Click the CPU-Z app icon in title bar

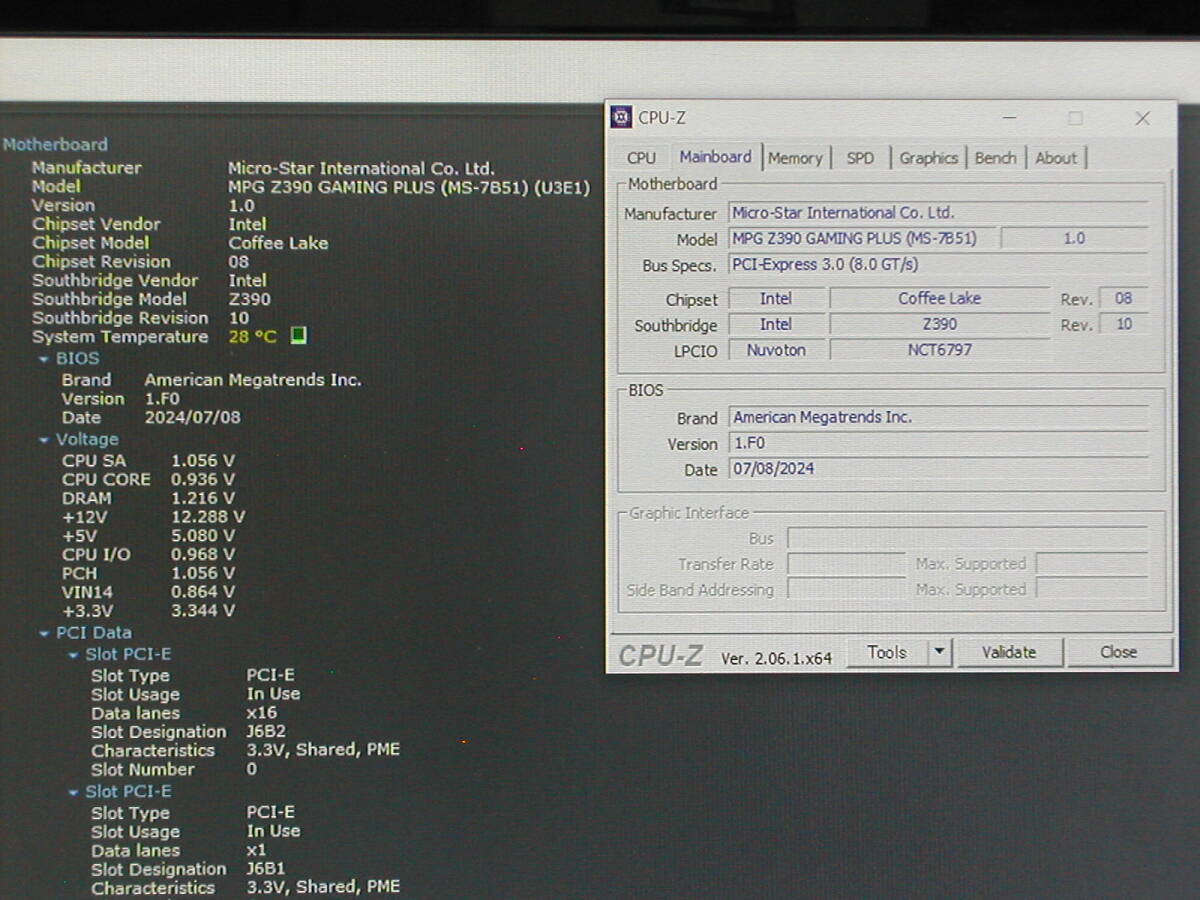(621, 118)
